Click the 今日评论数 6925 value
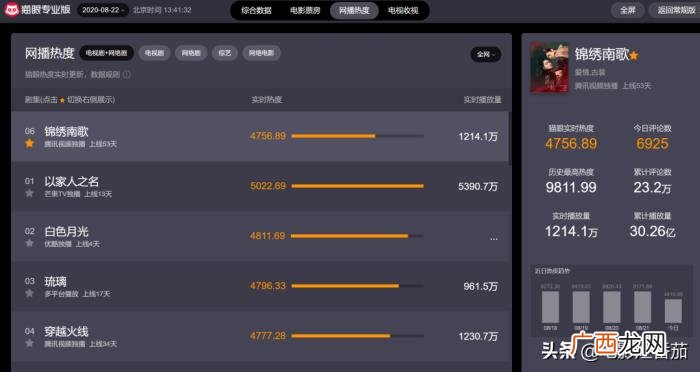The width and height of the screenshot is (700, 372). click(x=652, y=144)
